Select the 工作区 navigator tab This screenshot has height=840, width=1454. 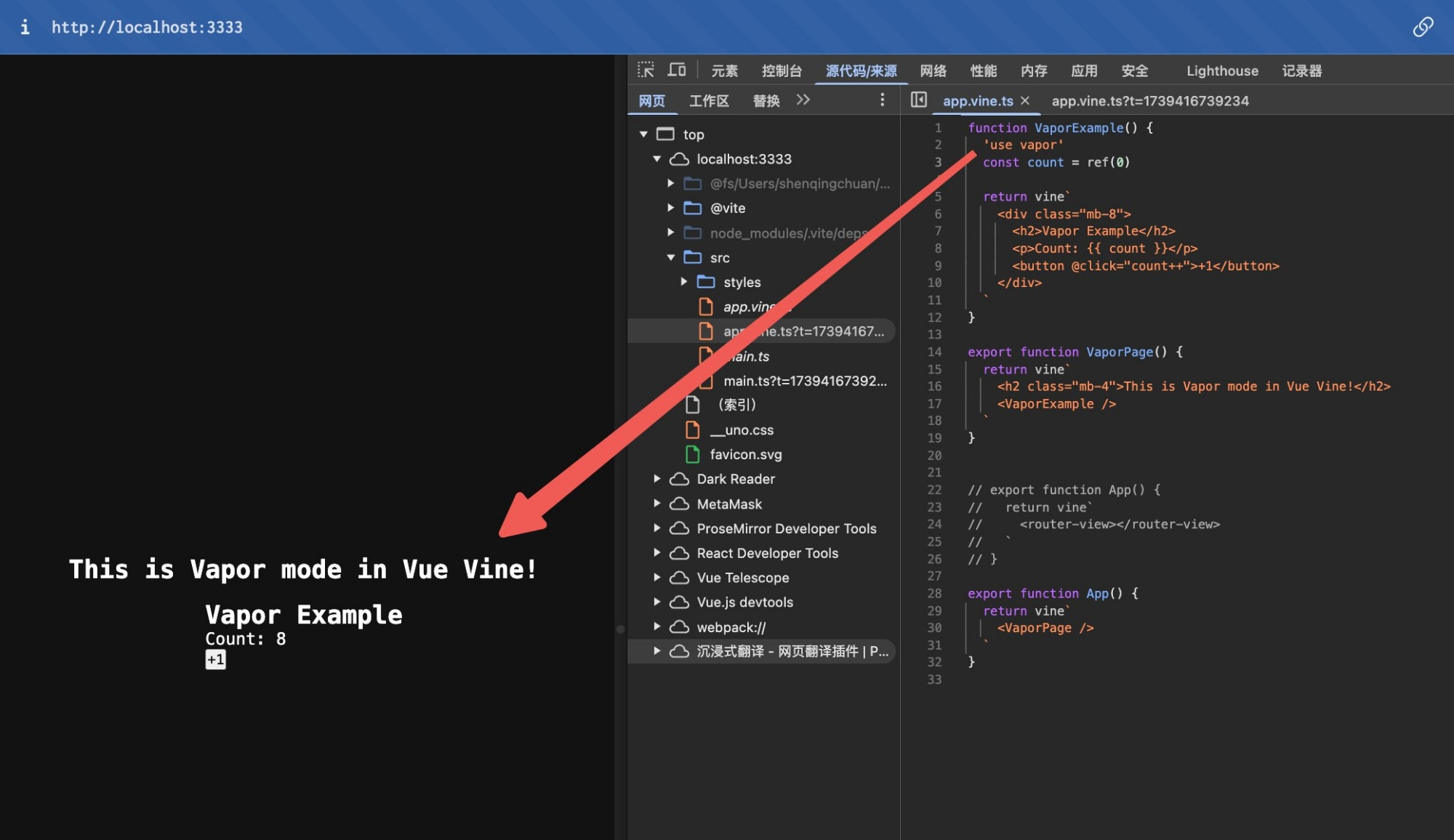(709, 100)
